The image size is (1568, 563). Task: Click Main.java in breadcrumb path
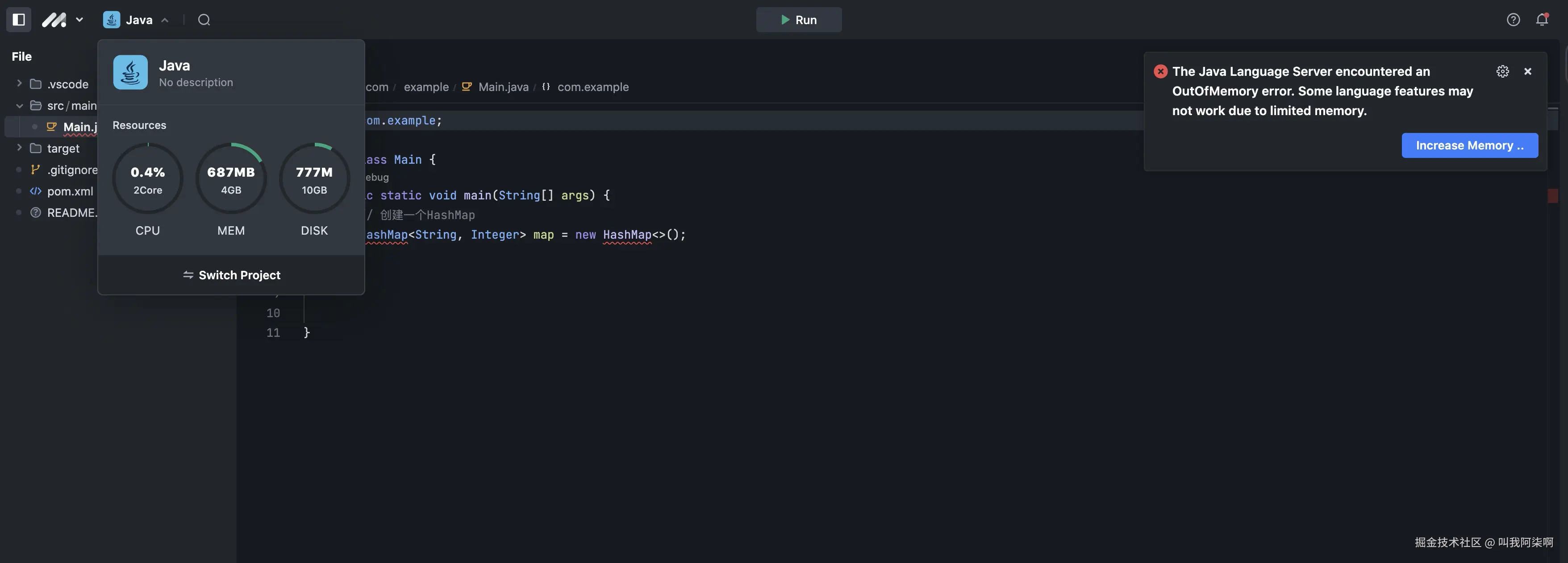point(503,87)
